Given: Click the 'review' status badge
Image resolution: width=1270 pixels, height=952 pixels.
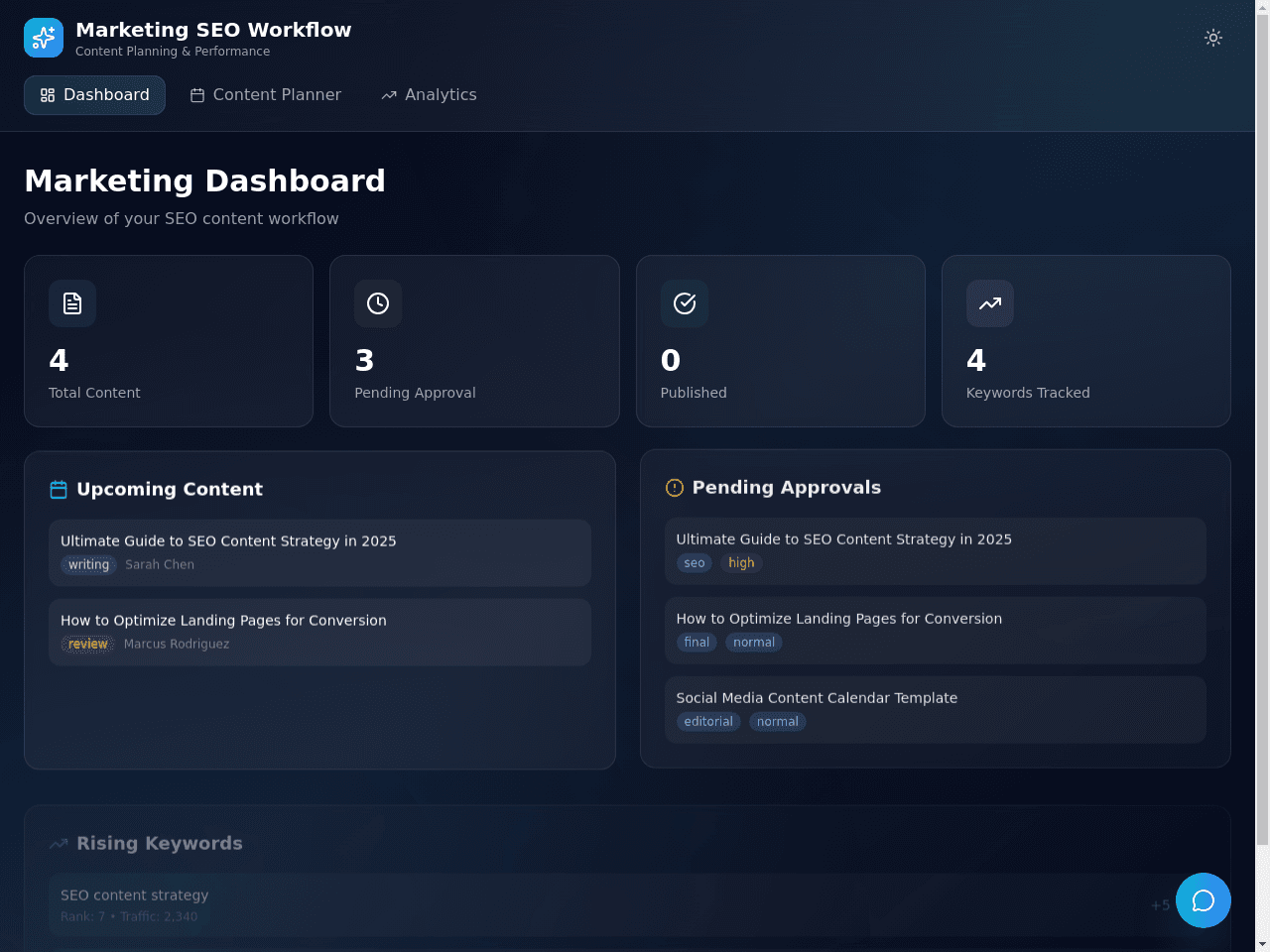Looking at the screenshot, I should tap(88, 644).
